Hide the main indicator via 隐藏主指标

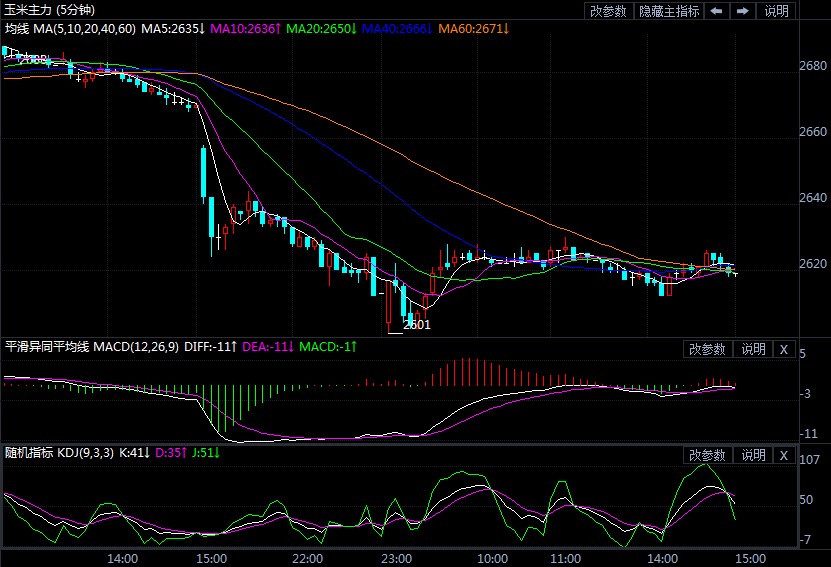click(x=668, y=11)
